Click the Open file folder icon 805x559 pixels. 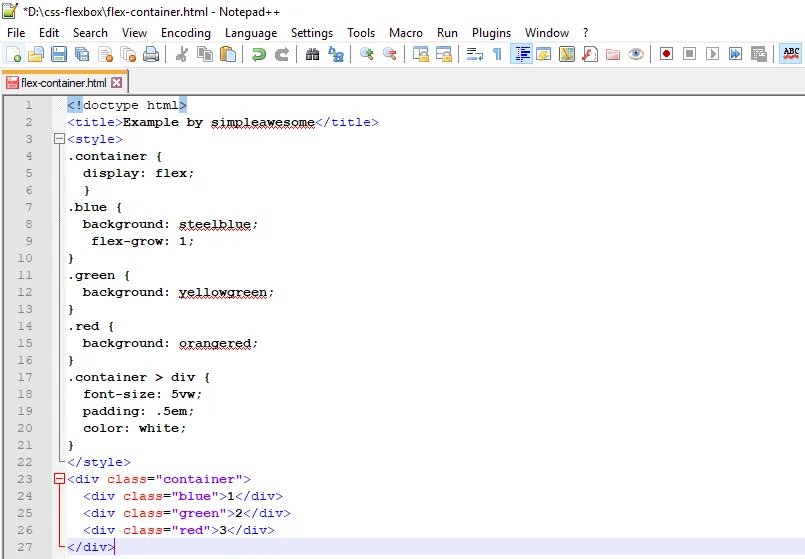(36, 54)
